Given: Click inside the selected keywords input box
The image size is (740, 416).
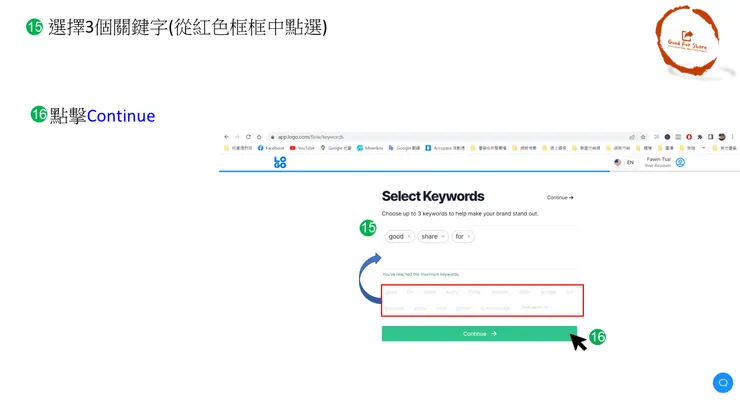Looking at the screenshot, I should 479,247.
